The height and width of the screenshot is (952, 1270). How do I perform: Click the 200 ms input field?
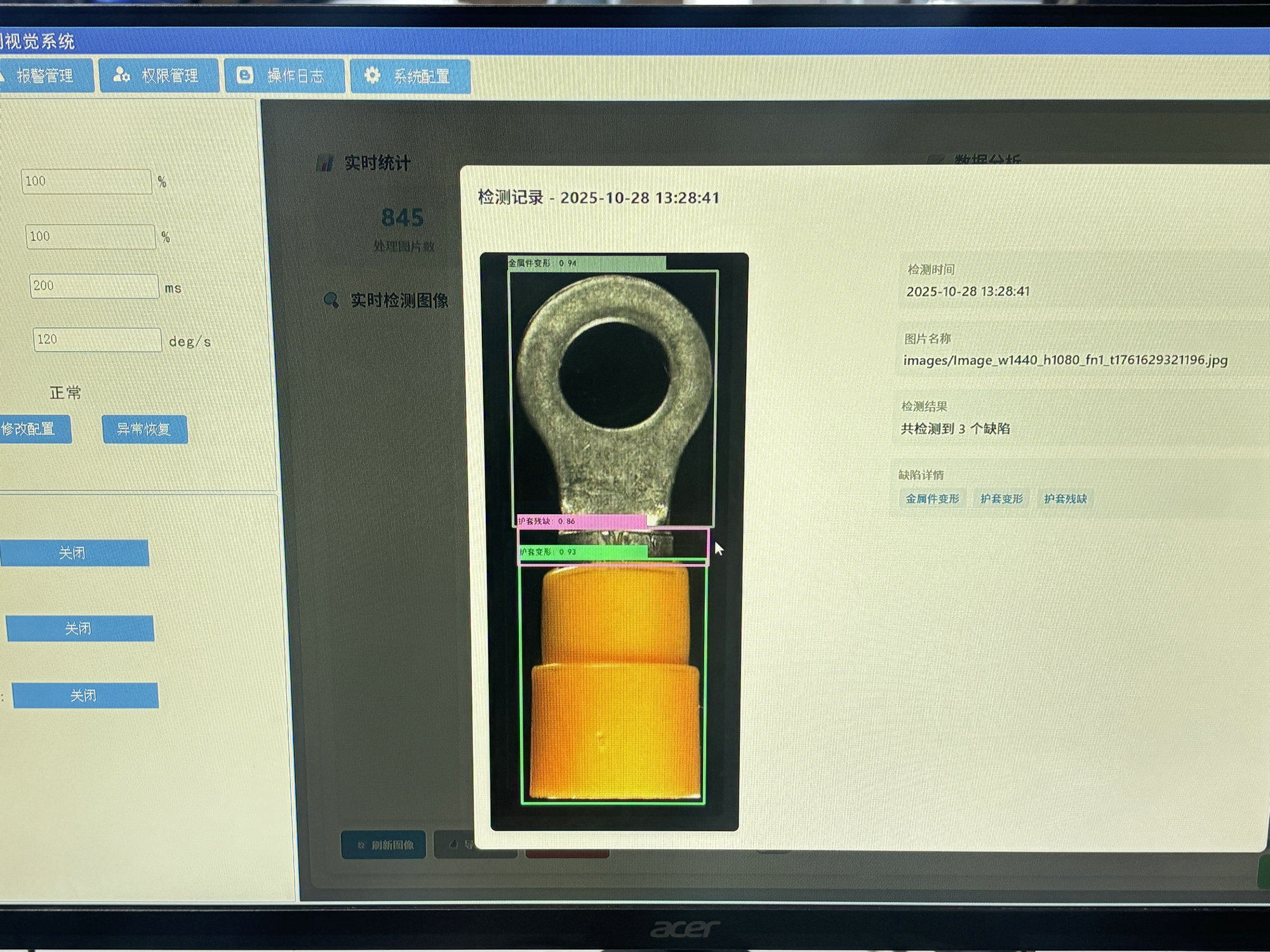tap(93, 286)
